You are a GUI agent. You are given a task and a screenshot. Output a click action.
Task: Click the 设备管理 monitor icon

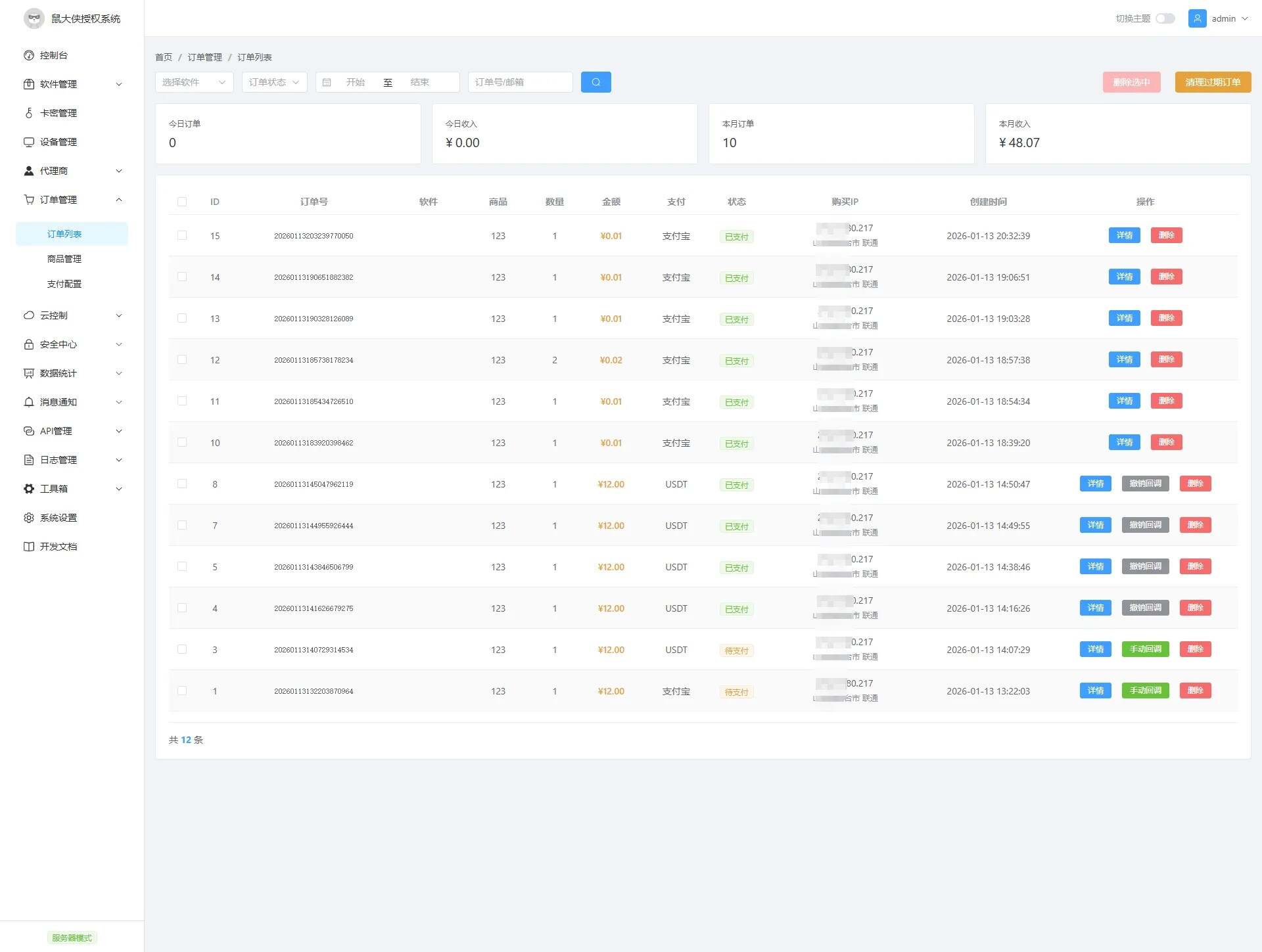(29, 142)
